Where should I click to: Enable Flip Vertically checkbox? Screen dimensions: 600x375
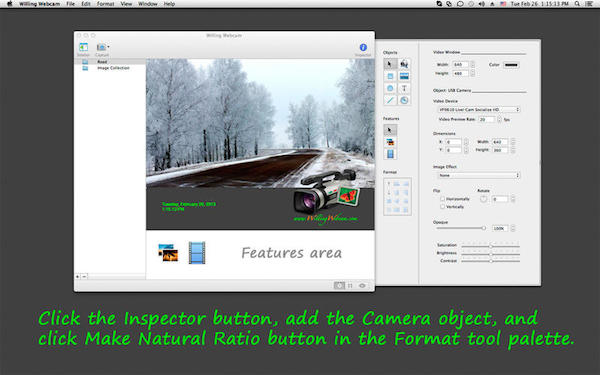pos(442,207)
